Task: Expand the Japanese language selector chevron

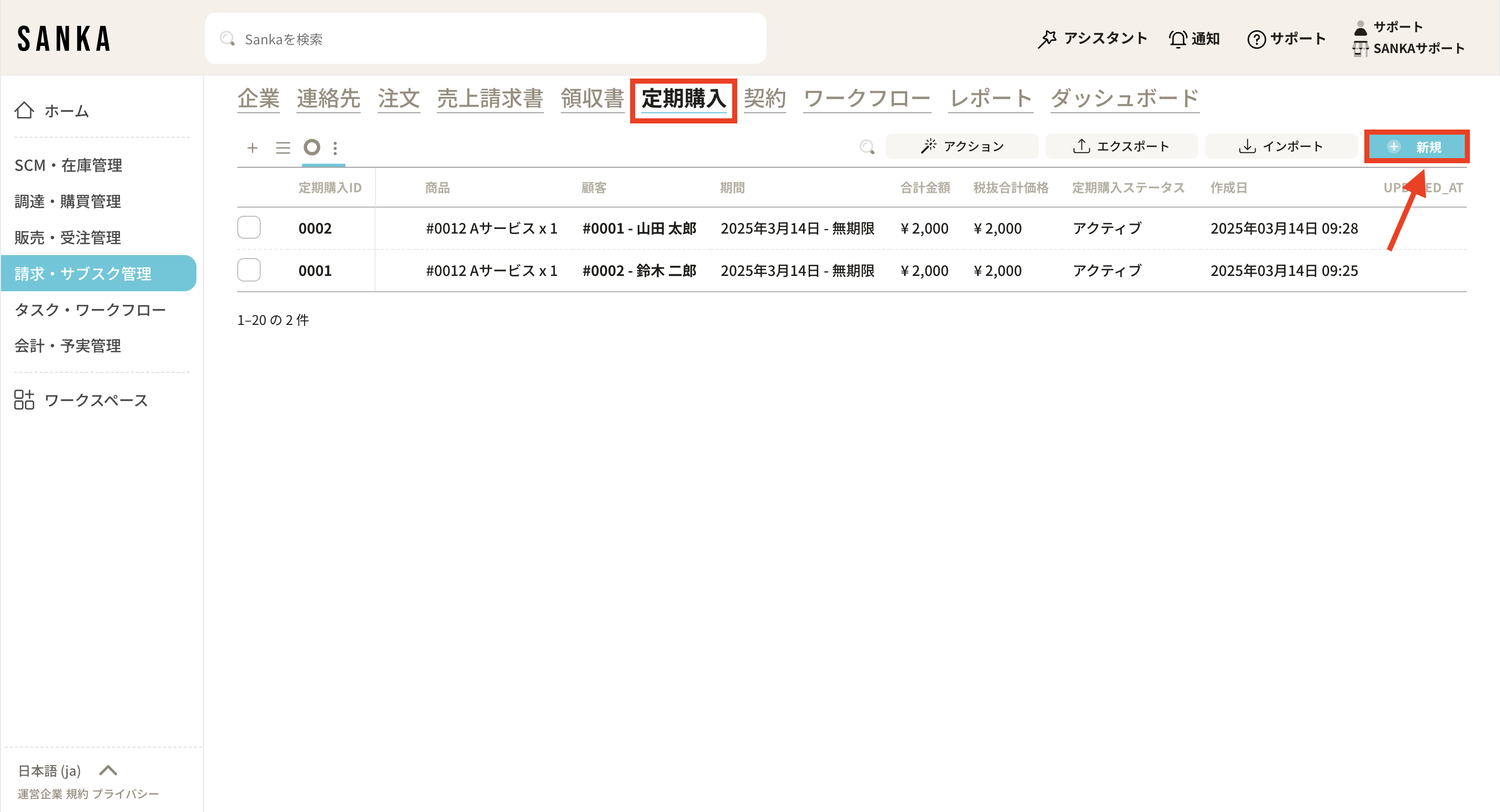Action: pyautogui.click(x=108, y=771)
